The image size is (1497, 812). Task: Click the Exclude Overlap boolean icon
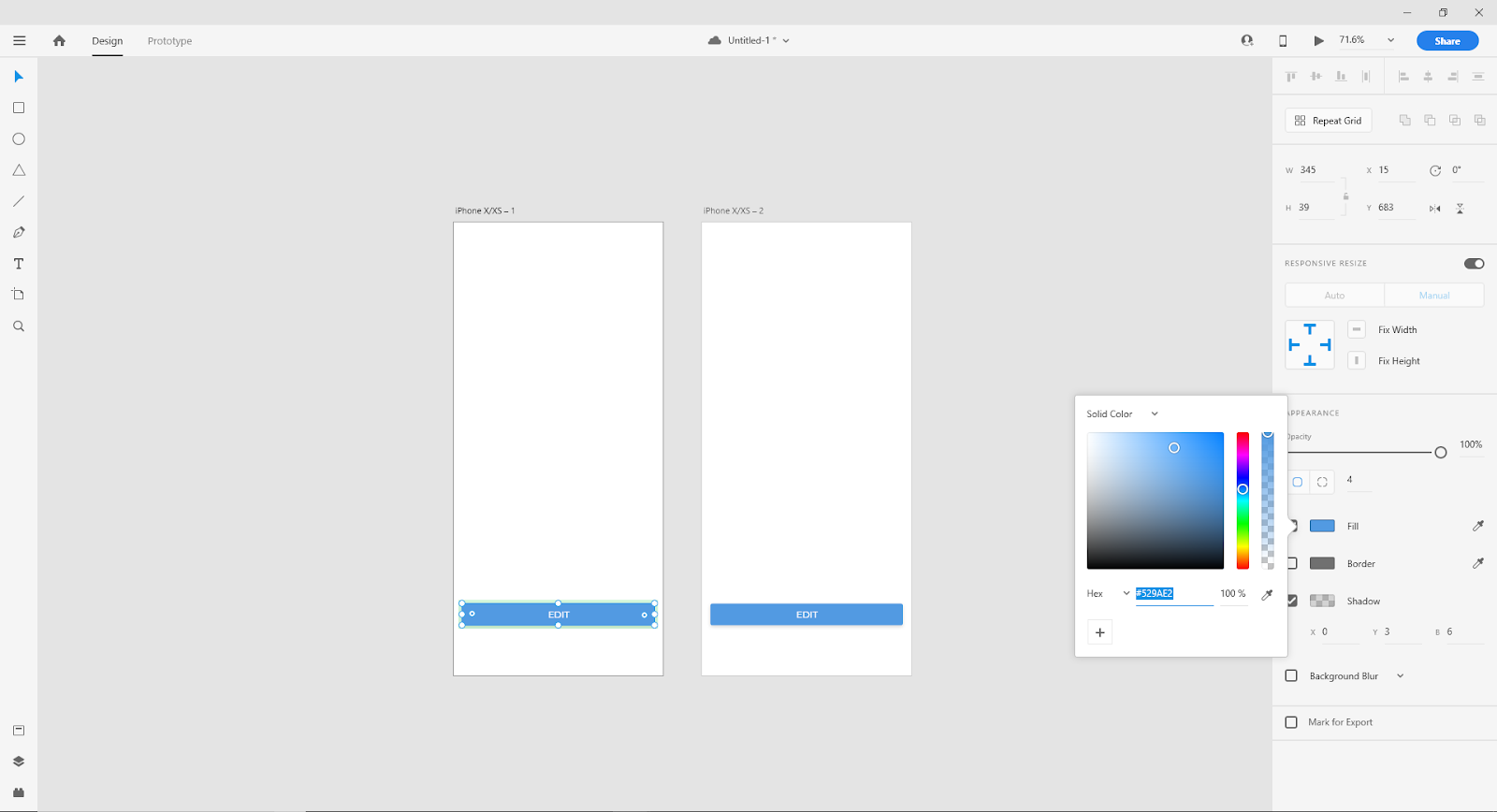coord(1479,120)
